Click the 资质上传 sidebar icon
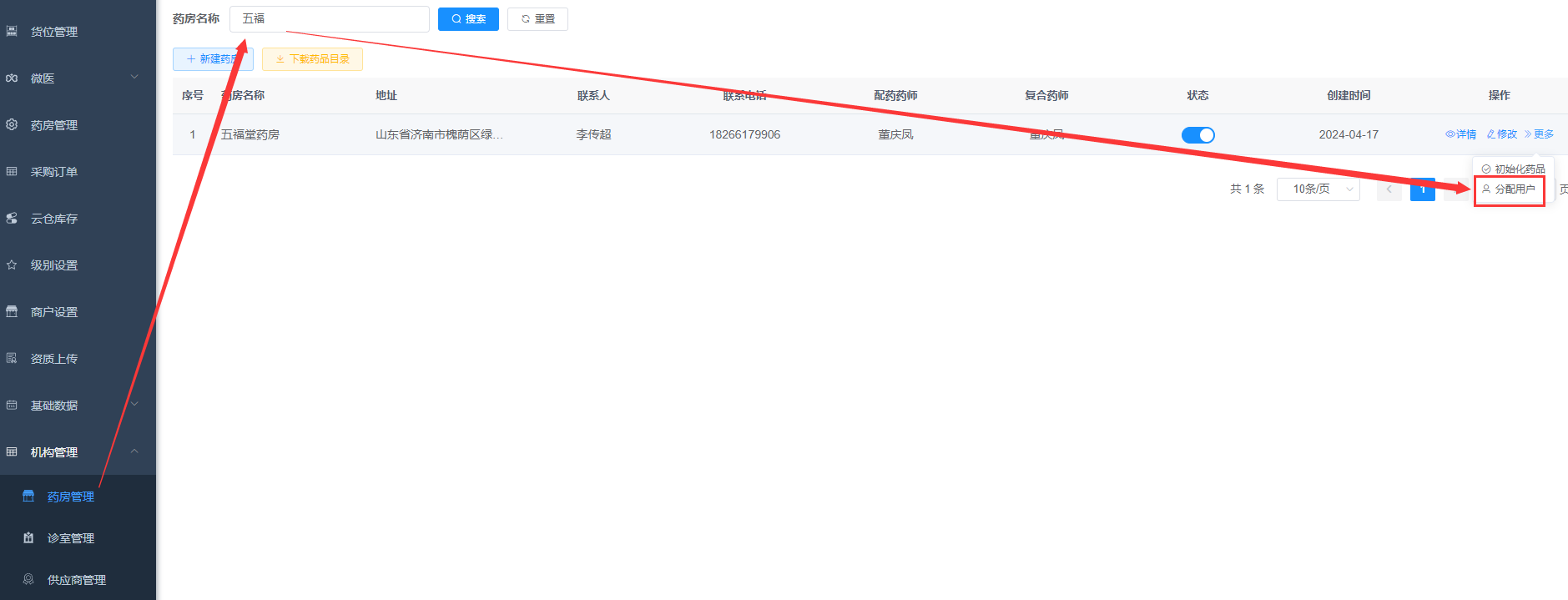 pos(12,359)
